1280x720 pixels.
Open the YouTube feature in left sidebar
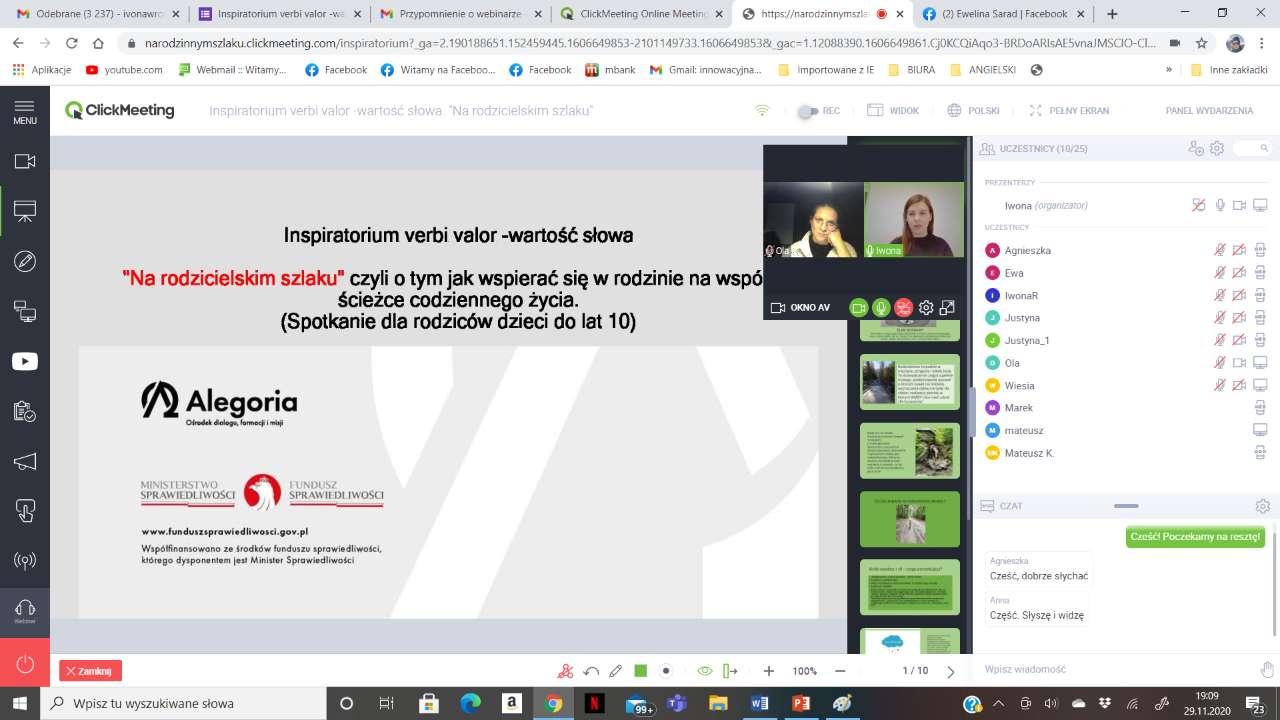click(24, 362)
